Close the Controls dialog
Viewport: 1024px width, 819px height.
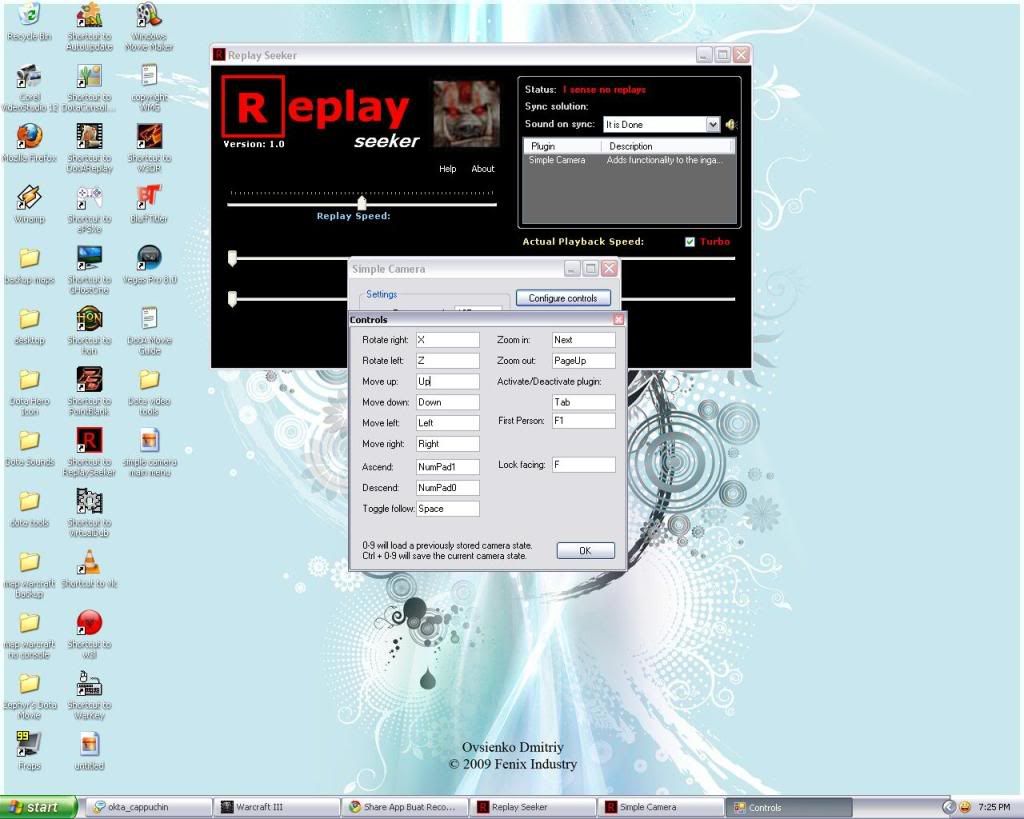(x=618, y=319)
